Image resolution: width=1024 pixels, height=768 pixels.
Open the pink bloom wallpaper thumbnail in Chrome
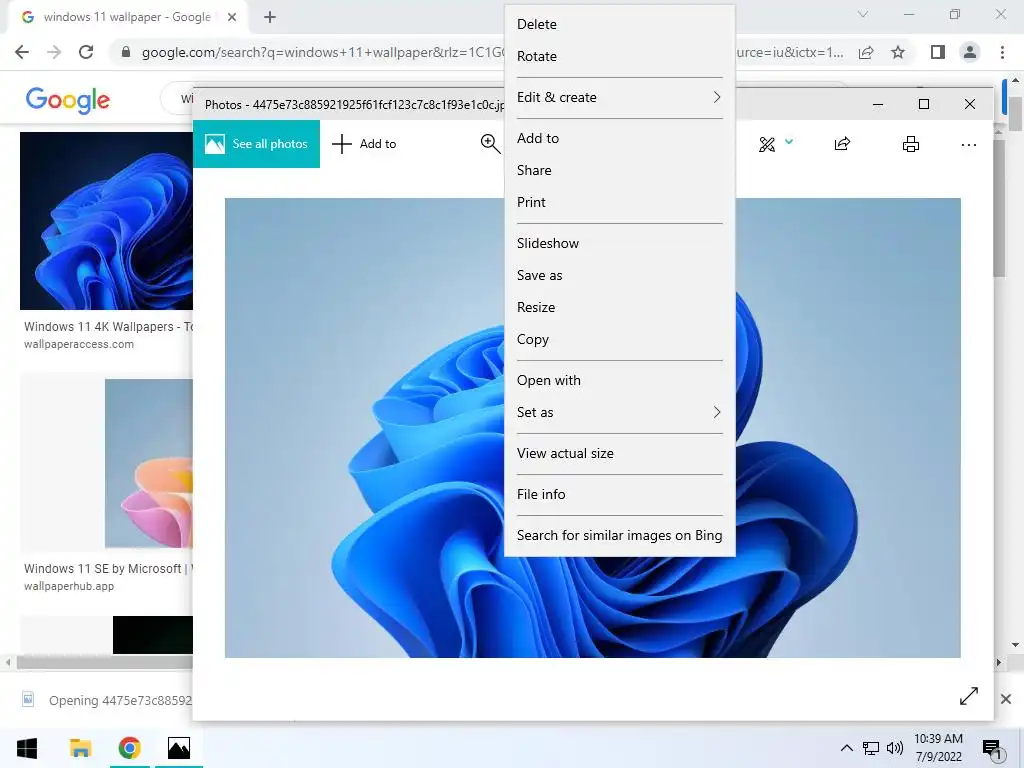point(149,463)
